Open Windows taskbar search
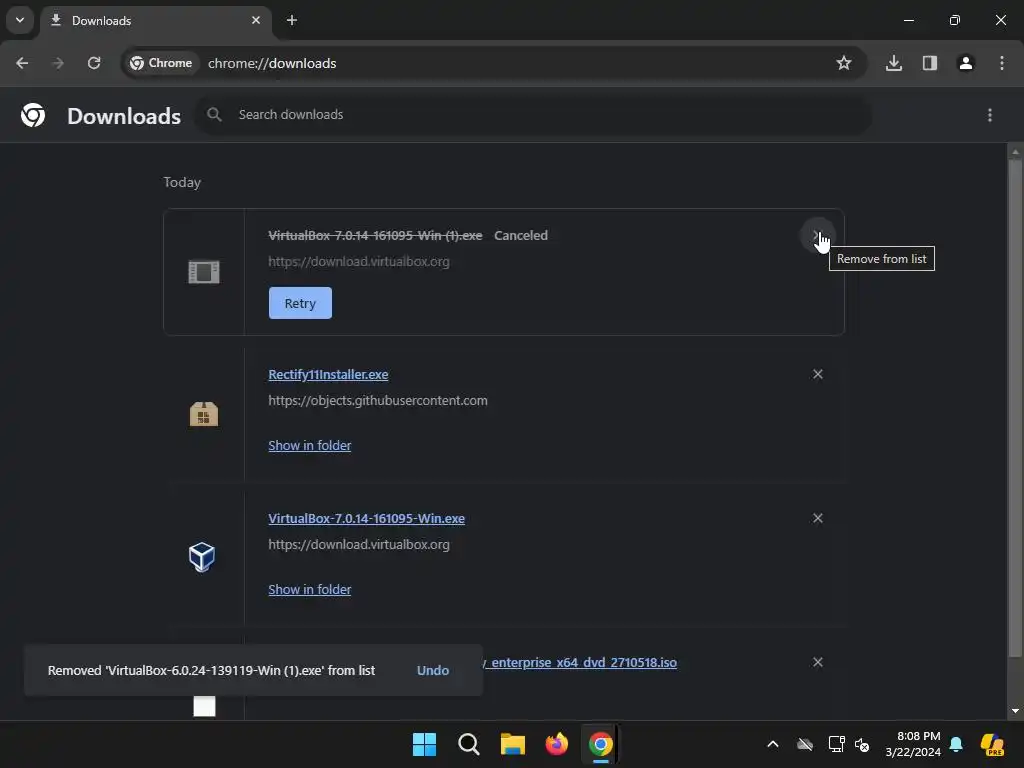 [468, 744]
